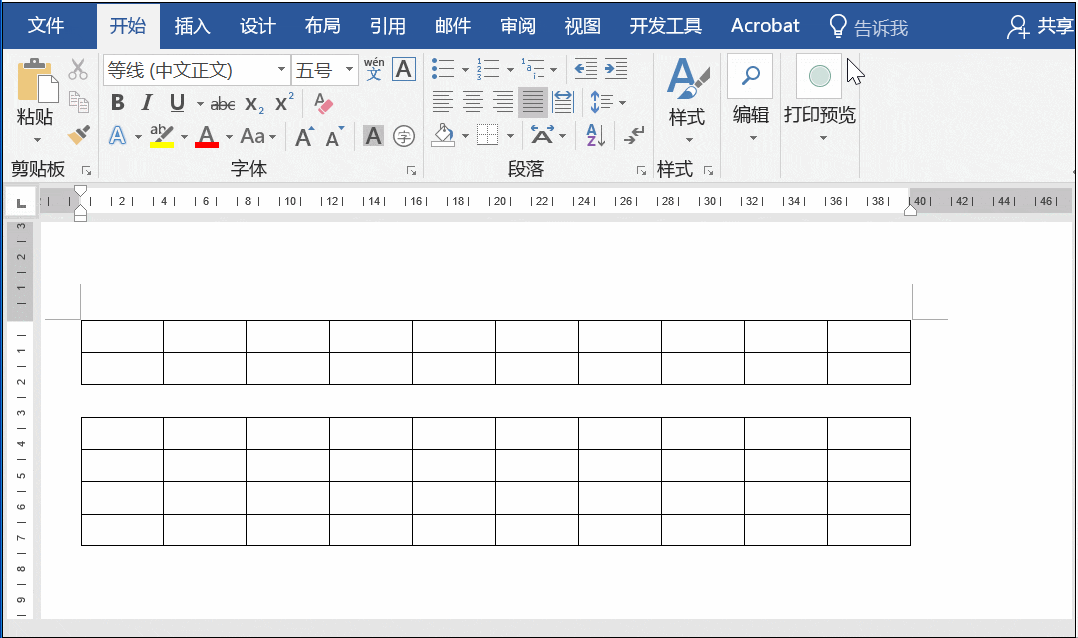Apply the yellow text highlight color

(161, 135)
